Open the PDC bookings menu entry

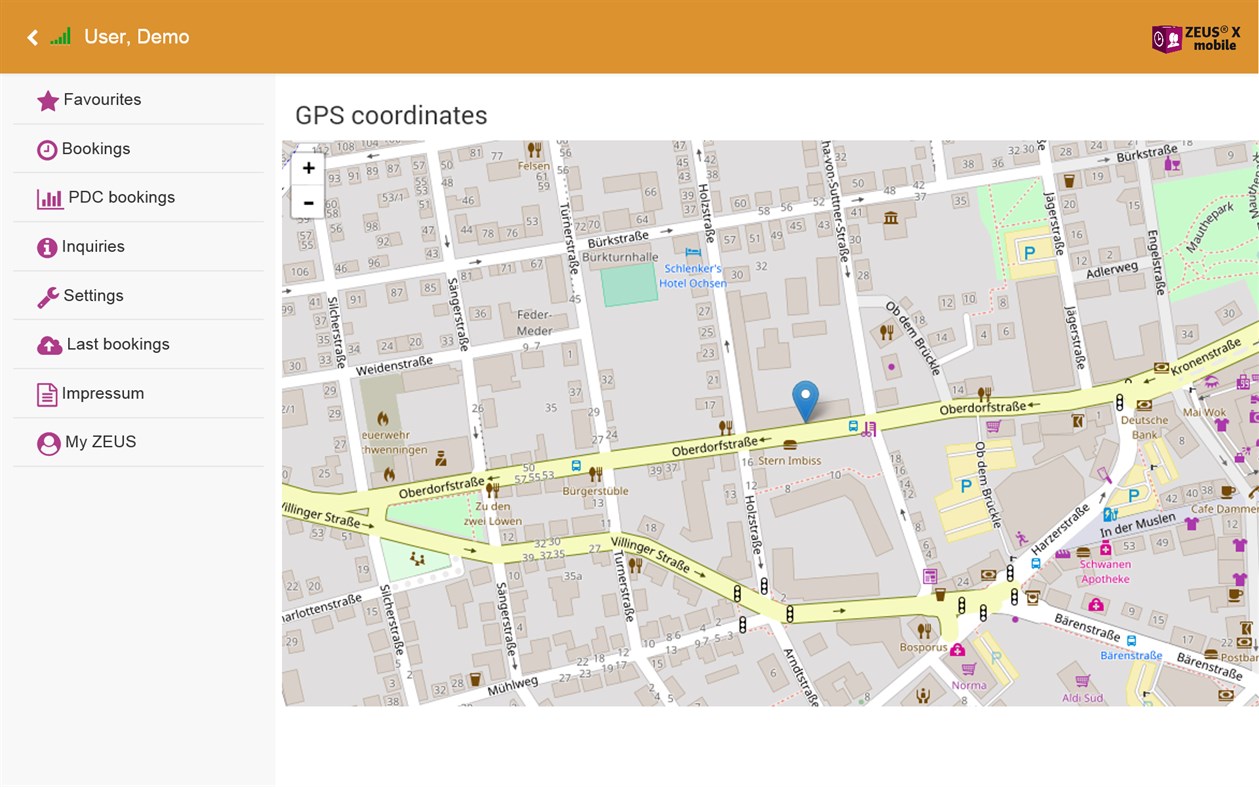click(x=138, y=198)
